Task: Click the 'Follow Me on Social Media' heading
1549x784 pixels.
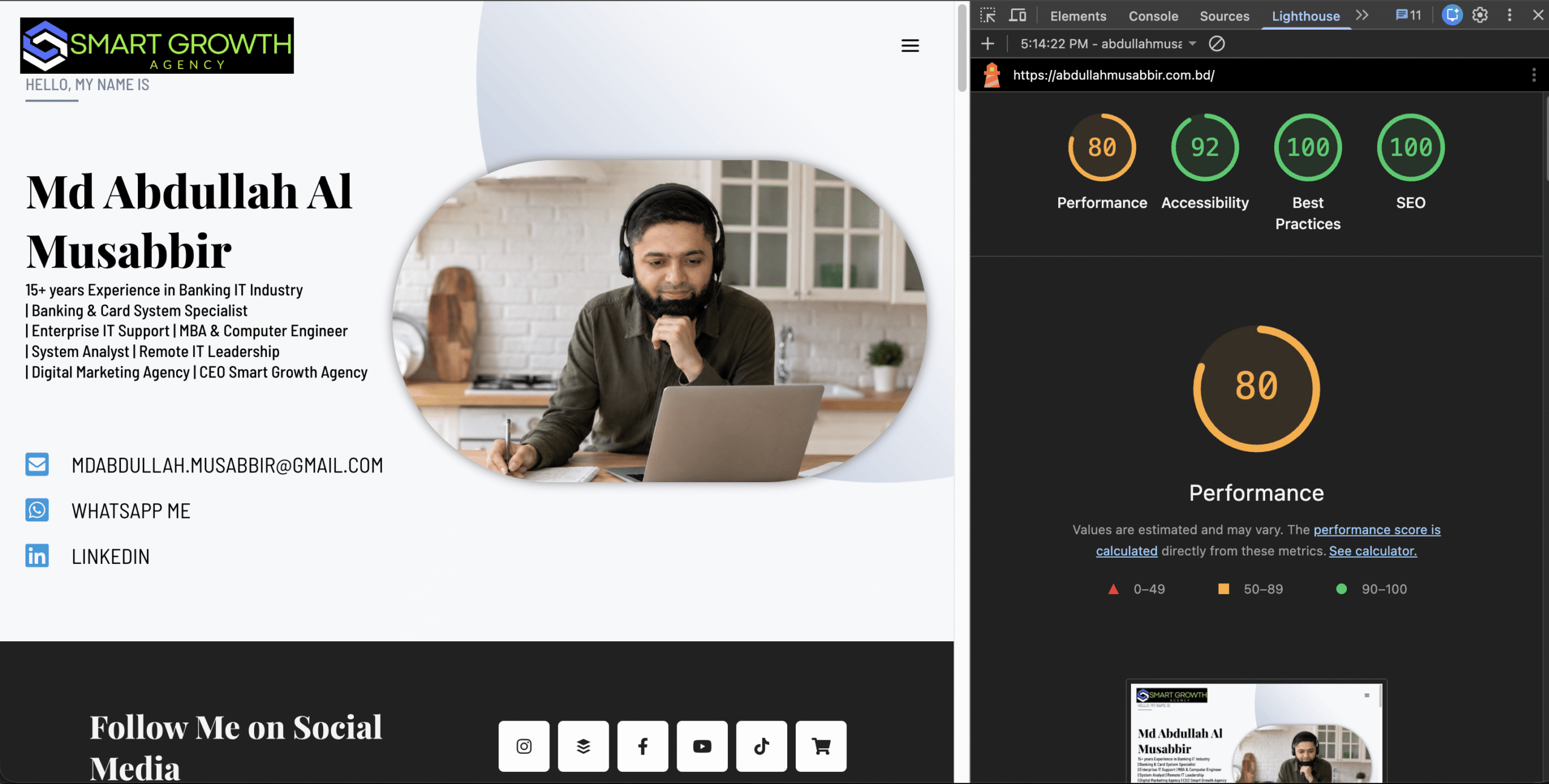Action: click(236, 748)
